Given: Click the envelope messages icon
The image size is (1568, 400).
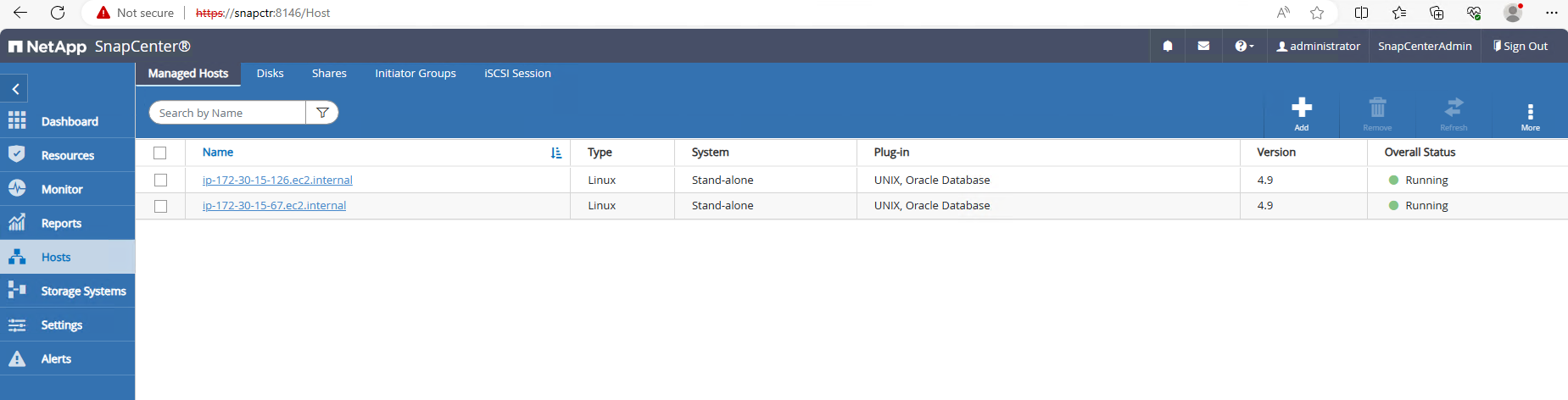Looking at the screenshot, I should (1203, 46).
